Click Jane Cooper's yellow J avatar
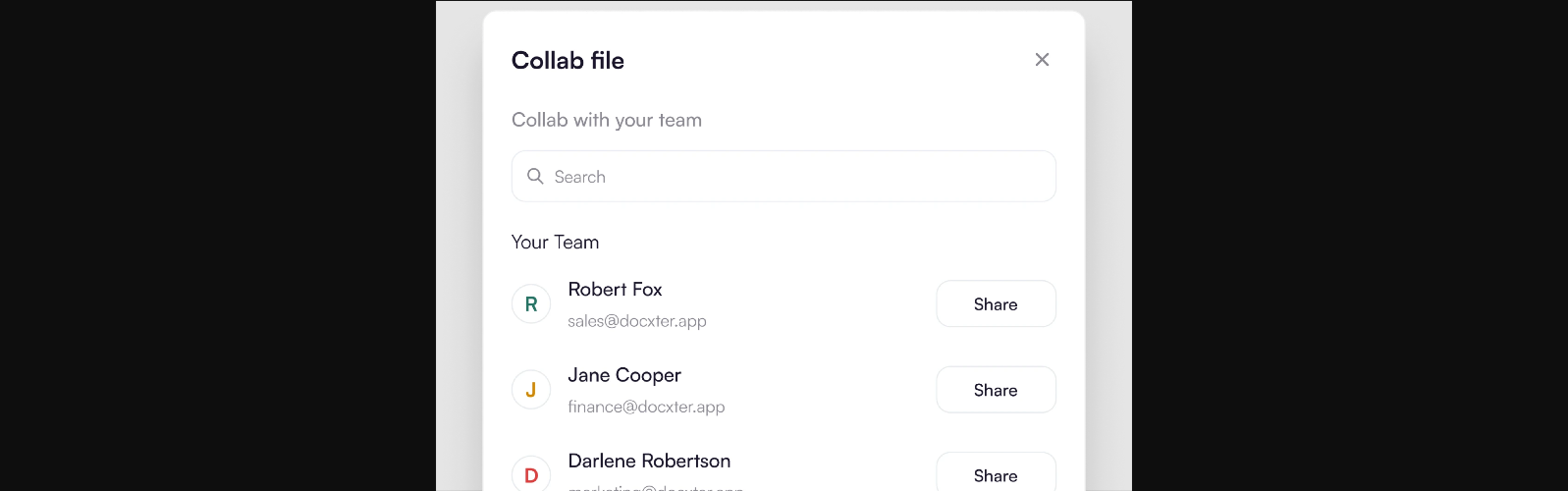Image resolution: width=1568 pixels, height=491 pixels. click(531, 390)
